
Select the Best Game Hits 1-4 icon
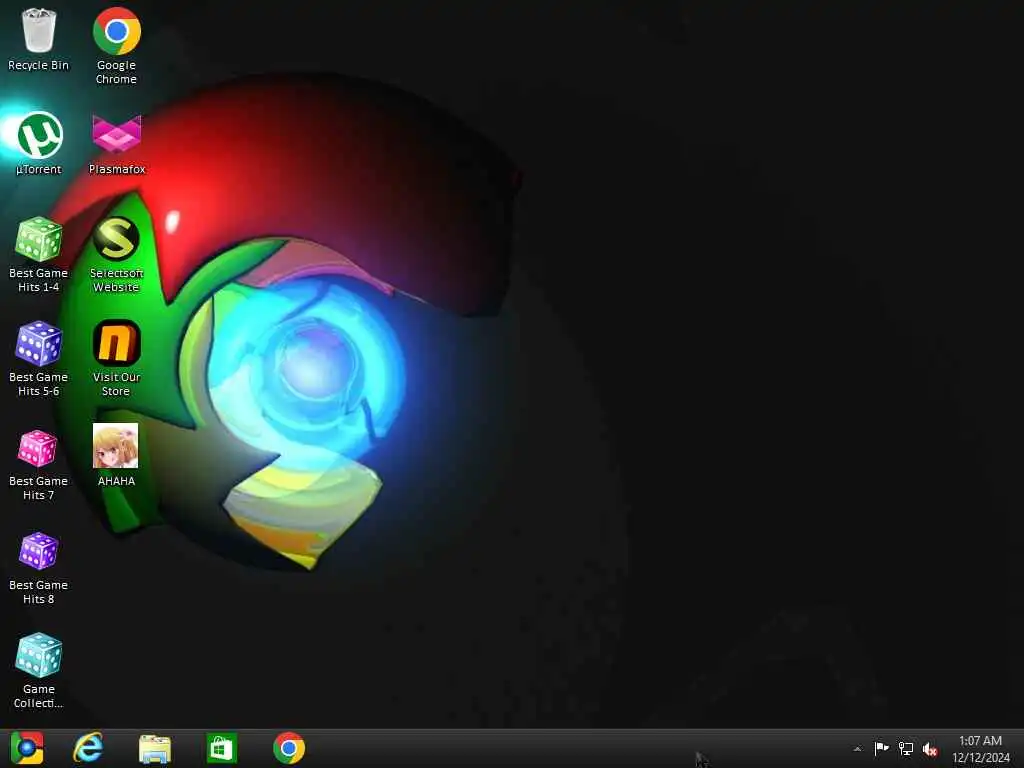click(39, 255)
